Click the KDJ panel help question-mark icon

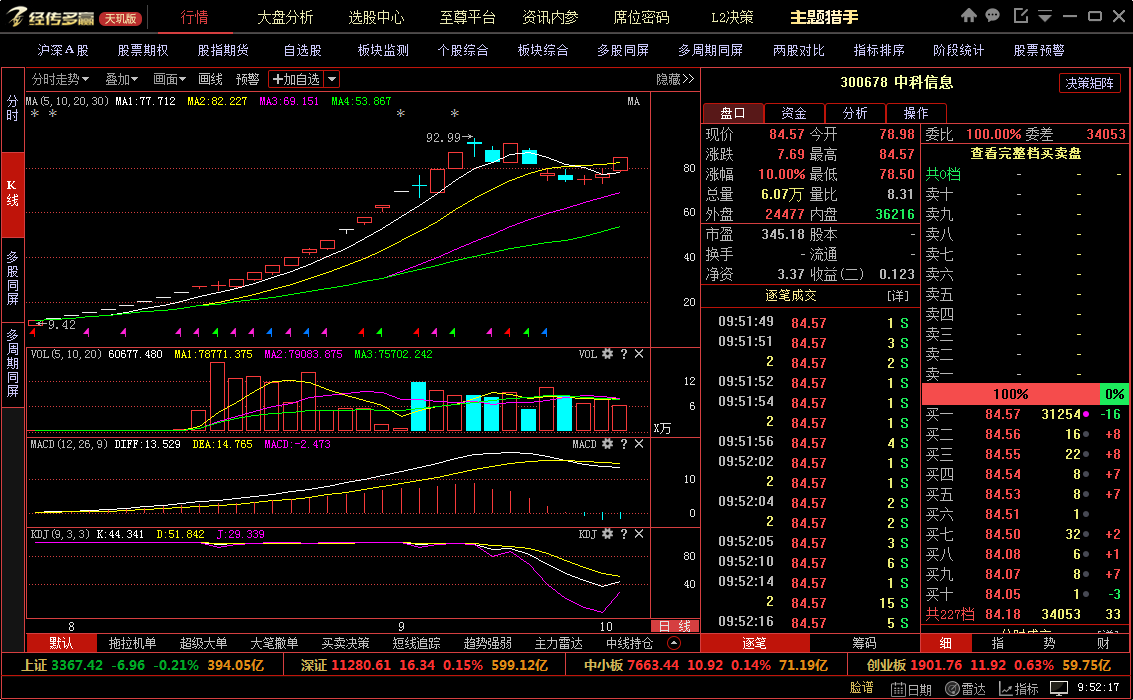[x=624, y=535]
